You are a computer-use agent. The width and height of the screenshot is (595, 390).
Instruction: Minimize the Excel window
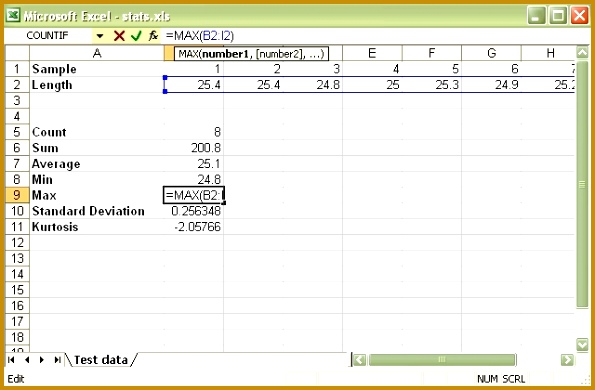(x=536, y=16)
